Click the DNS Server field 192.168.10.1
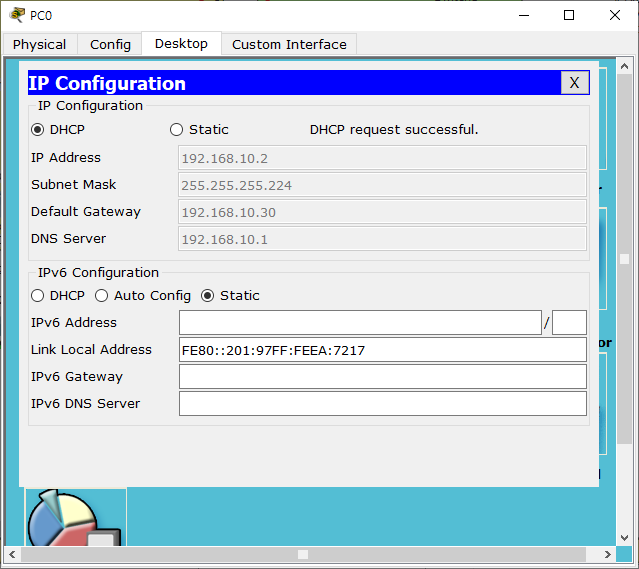The width and height of the screenshot is (639, 569). [382, 239]
